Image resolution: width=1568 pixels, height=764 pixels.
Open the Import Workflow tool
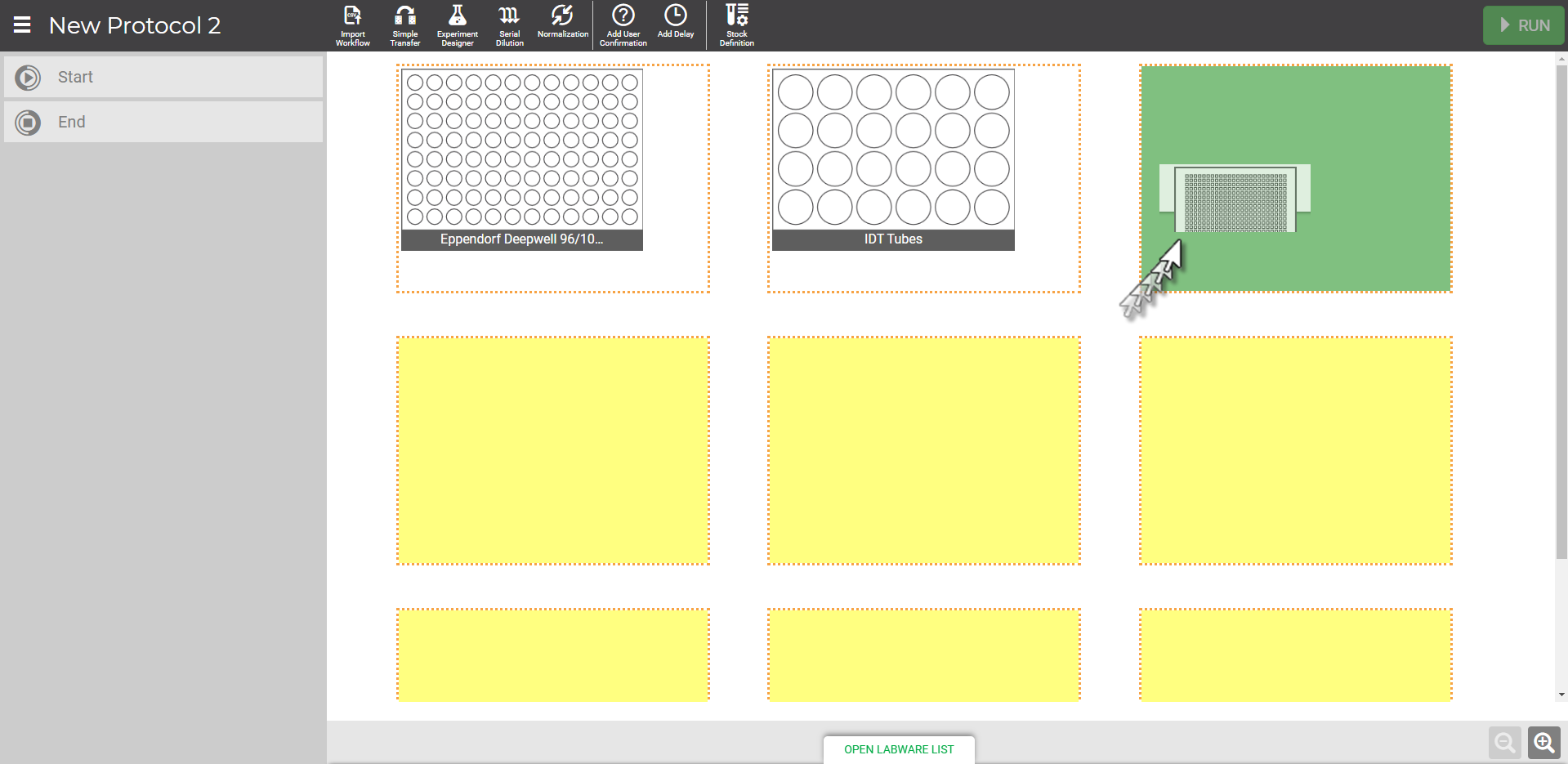(x=353, y=25)
